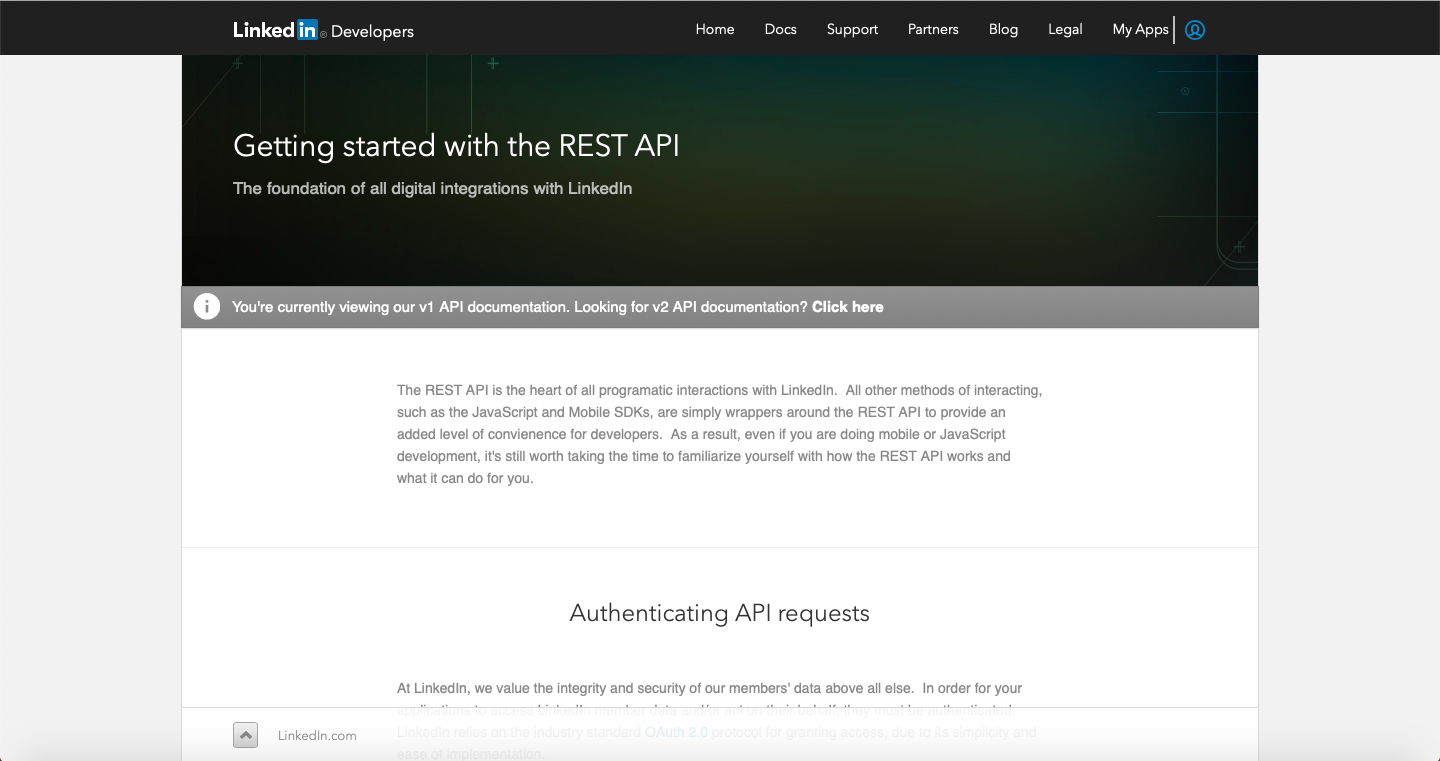
Task: Click the footer up-arrow button
Action: [x=245, y=735]
